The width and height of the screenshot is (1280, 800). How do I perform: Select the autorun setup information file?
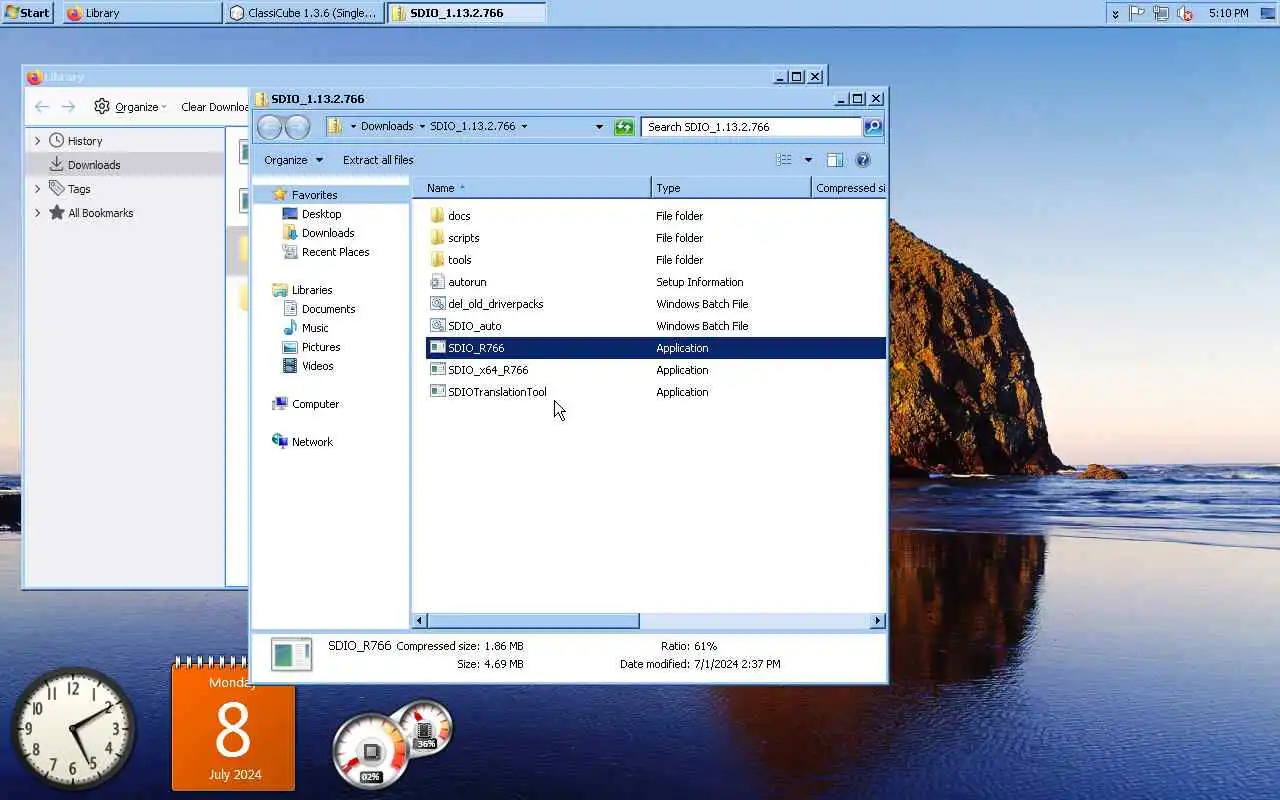[x=467, y=282]
